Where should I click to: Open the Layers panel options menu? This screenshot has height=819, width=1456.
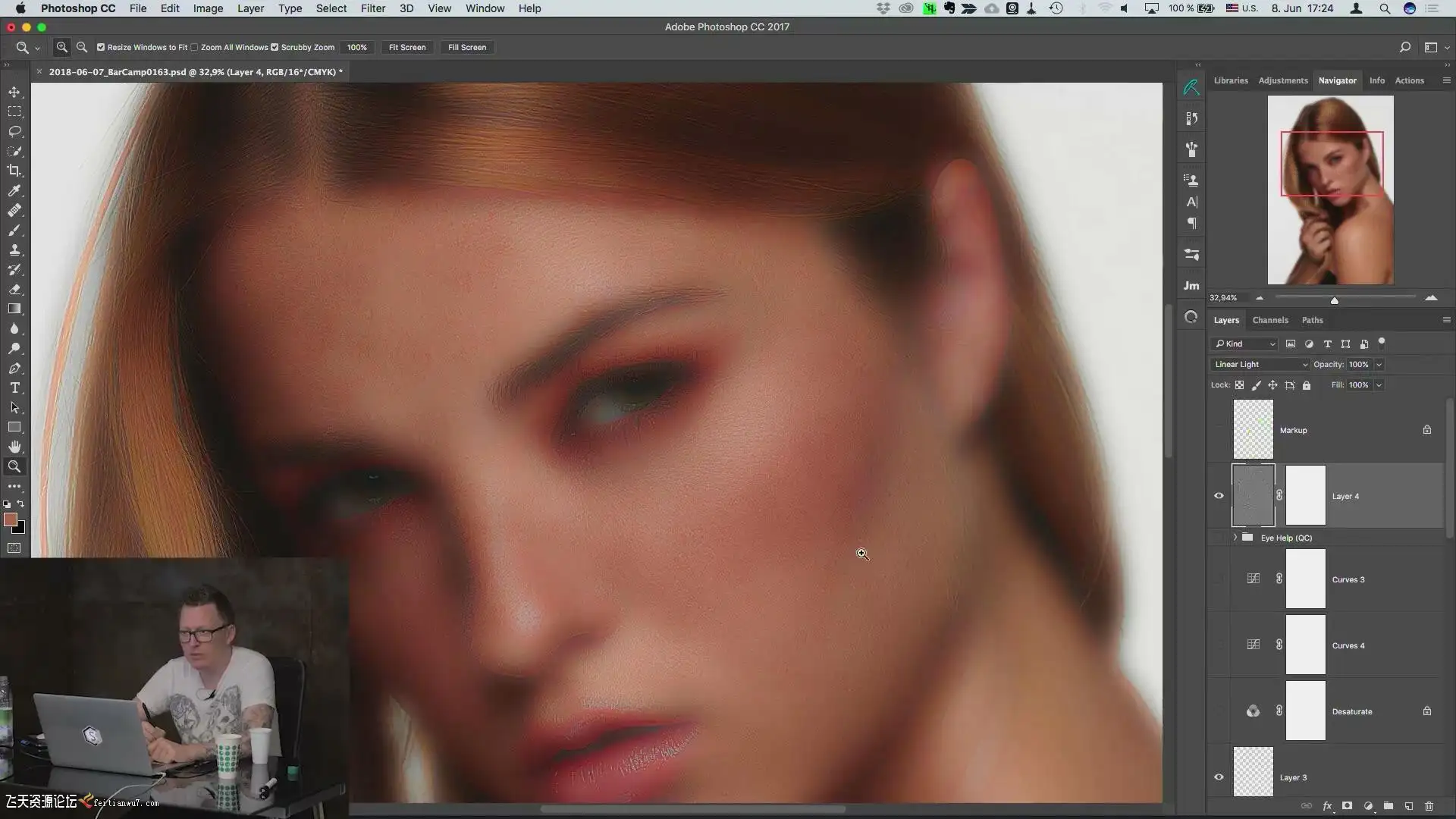1446,320
